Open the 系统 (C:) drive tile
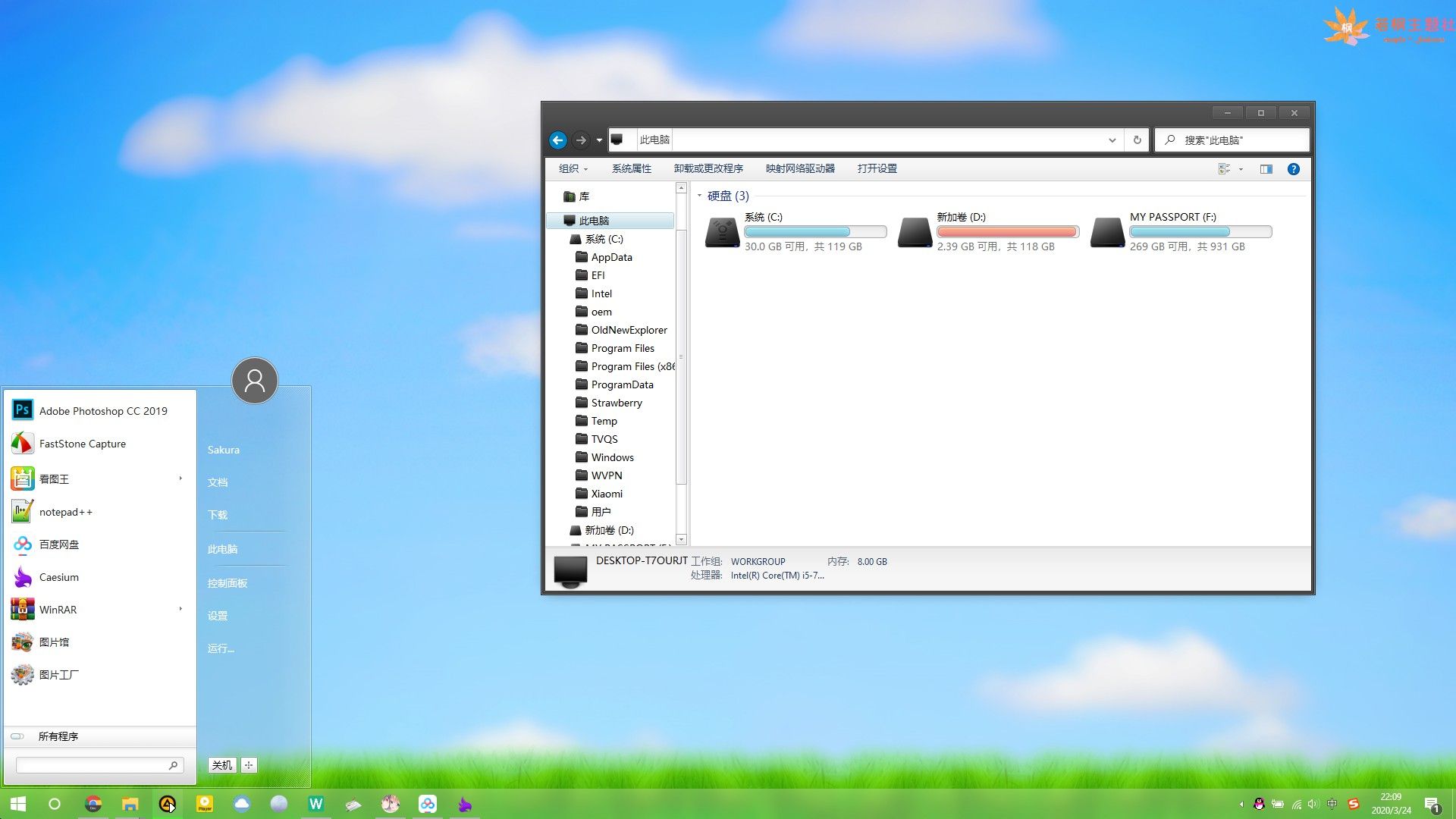The width and height of the screenshot is (1456, 819). click(795, 232)
